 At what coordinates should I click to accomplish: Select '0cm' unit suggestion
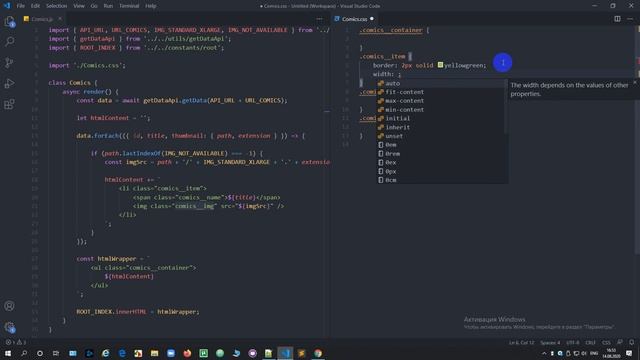click(442, 180)
